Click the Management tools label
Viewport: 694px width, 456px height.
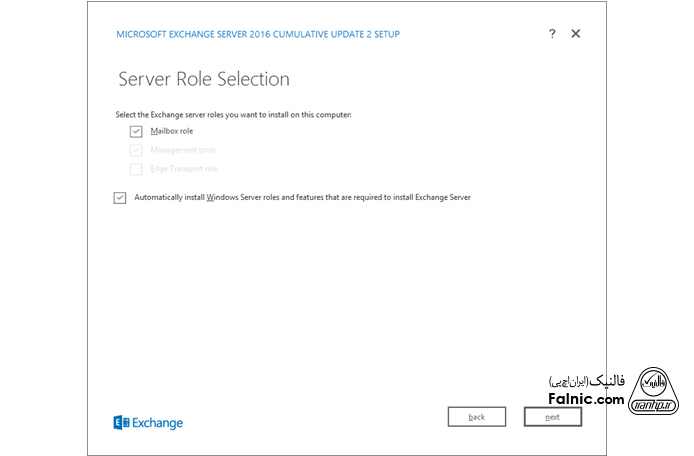pos(182,150)
